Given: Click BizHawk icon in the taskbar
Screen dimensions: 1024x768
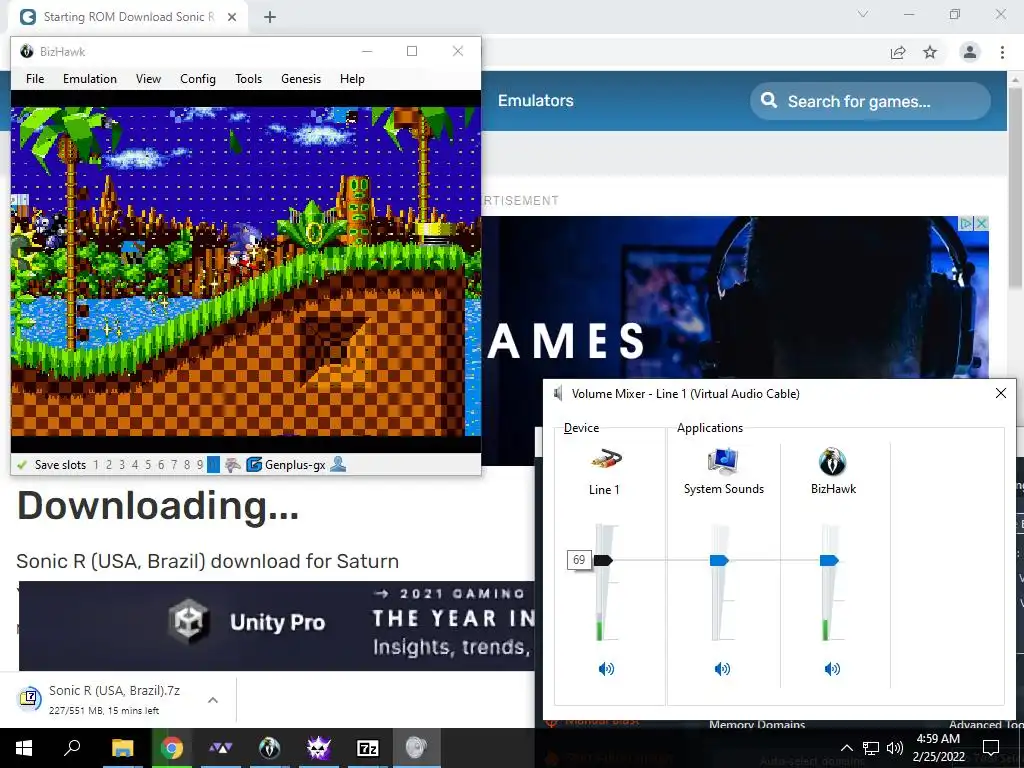Looking at the screenshot, I should click(270, 748).
